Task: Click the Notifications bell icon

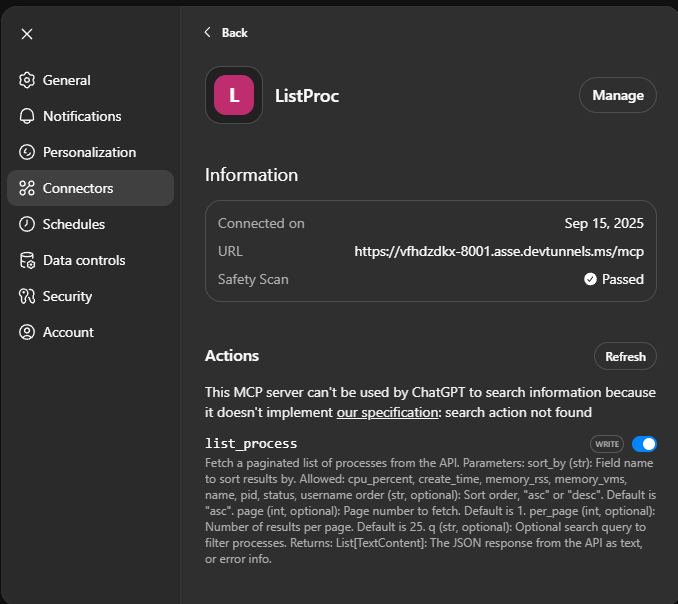Action: (x=27, y=116)
